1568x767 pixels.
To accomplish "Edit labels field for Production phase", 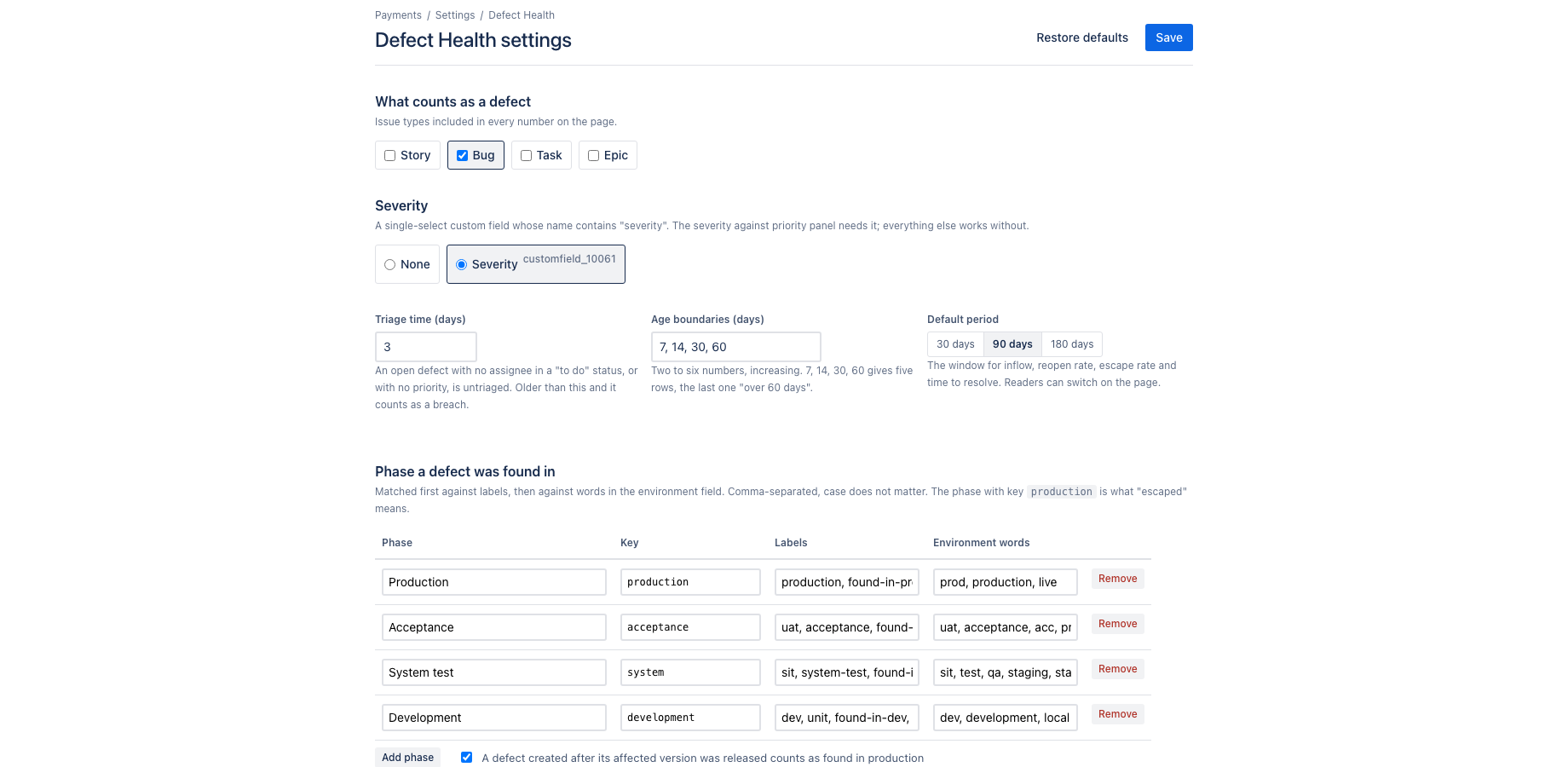I will point(847,582).
